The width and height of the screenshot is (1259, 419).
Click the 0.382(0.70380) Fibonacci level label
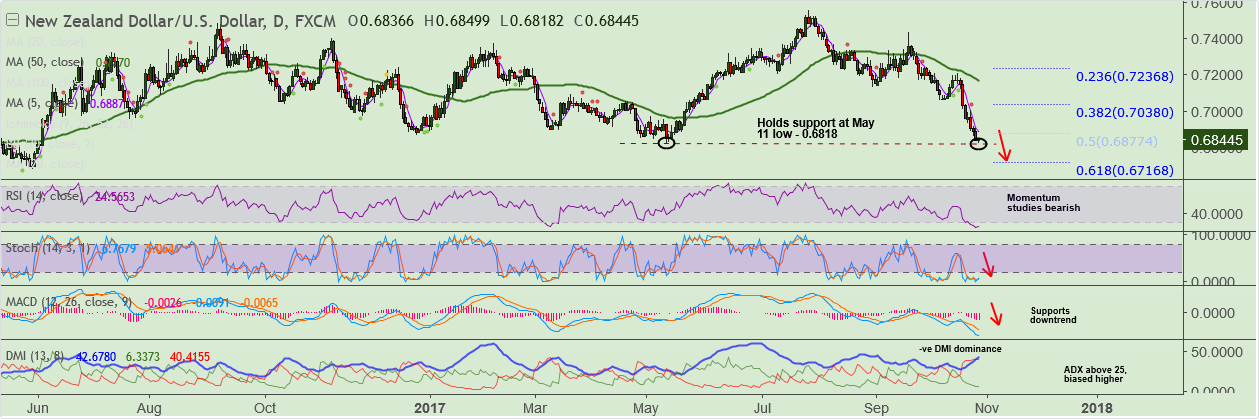click(x=1123, y=113)
